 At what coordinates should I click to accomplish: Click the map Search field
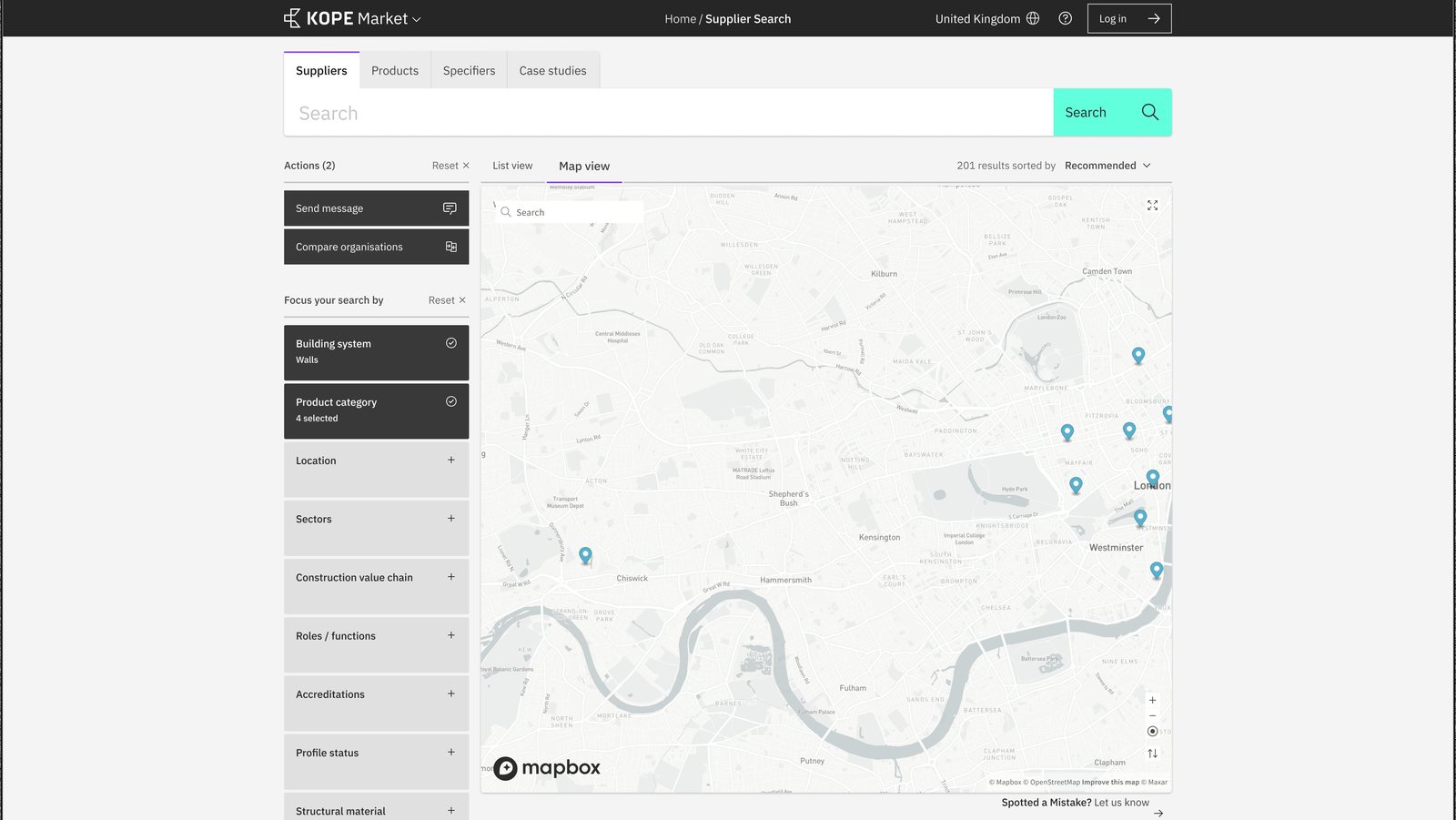pos(569,212)
